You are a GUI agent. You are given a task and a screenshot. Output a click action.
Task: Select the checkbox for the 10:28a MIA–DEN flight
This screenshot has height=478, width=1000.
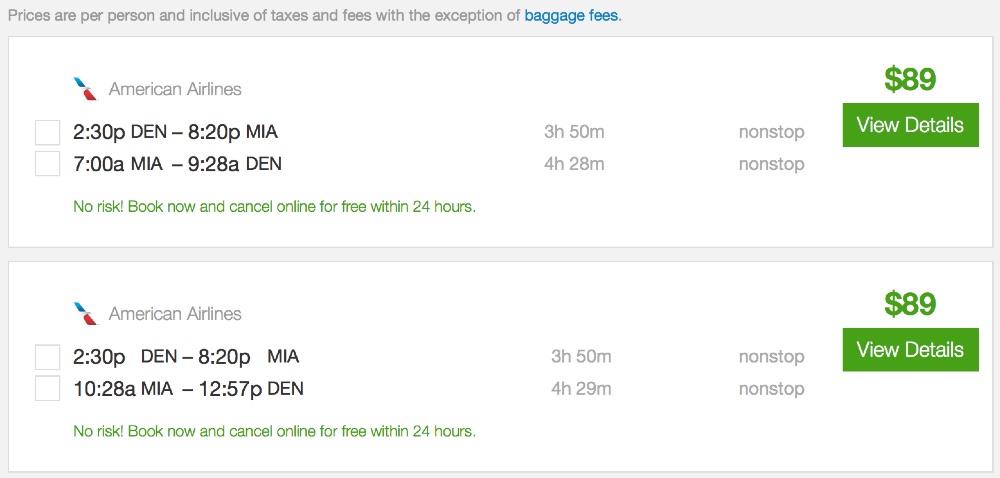click(x=47, y=388)
